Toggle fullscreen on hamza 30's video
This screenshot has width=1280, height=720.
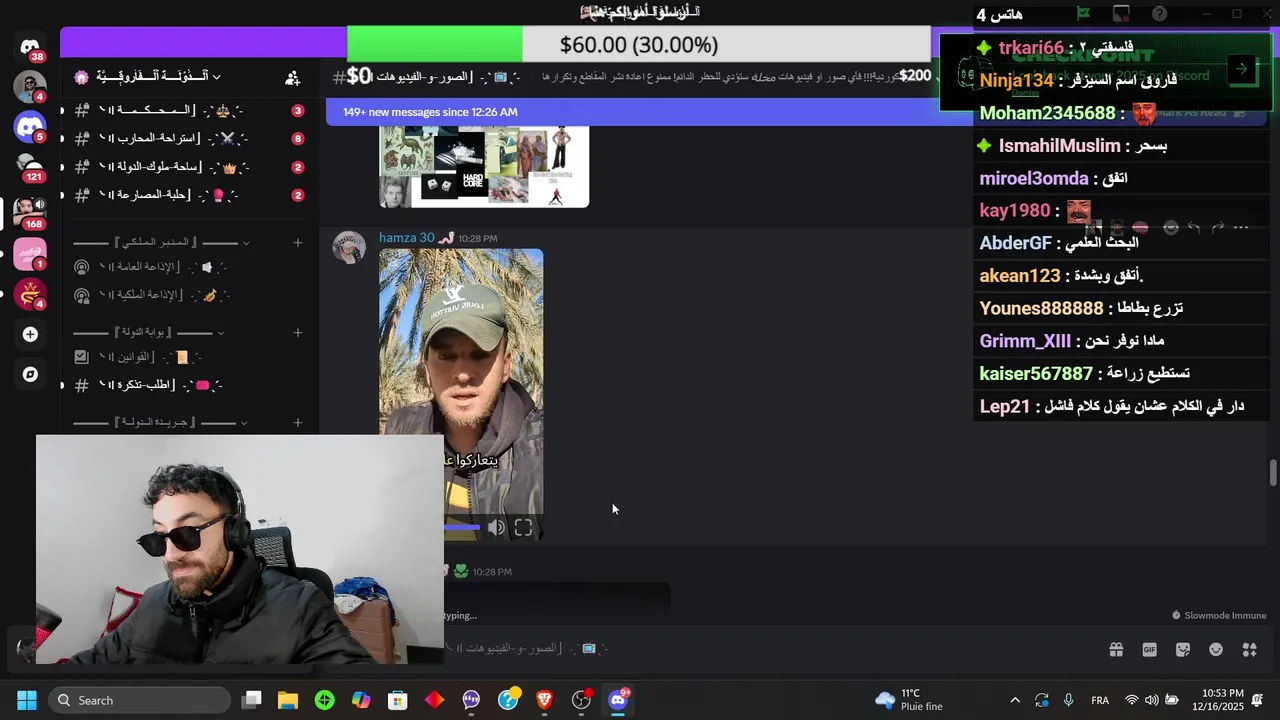[523, 528]
